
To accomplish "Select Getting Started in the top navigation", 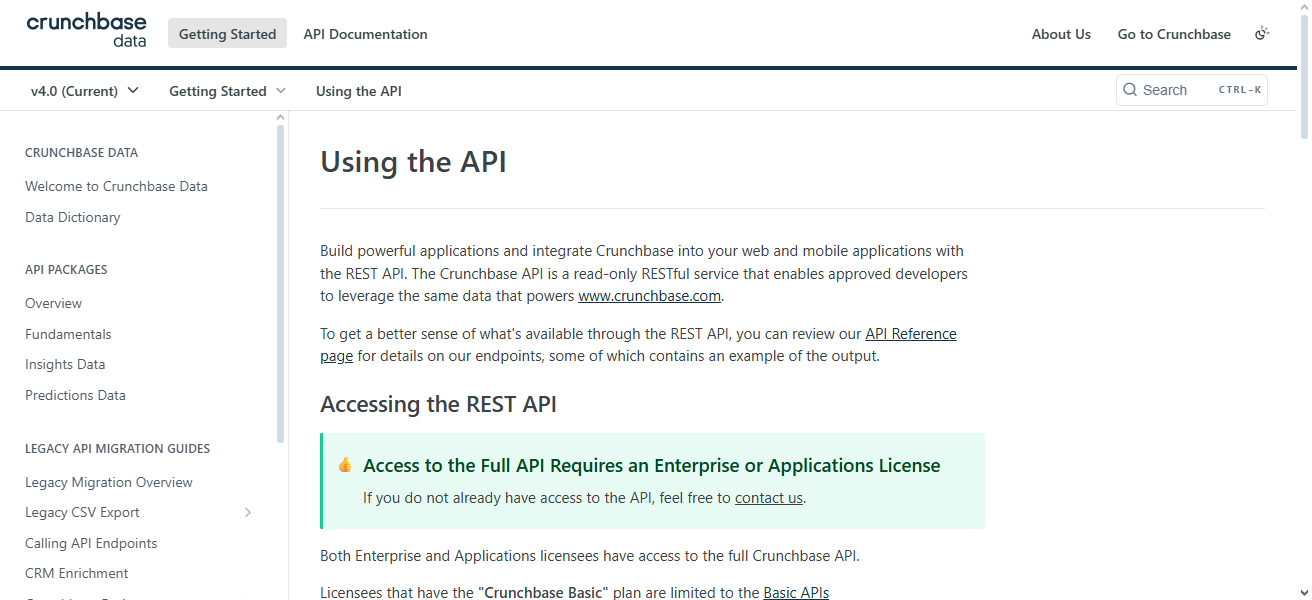I will coord(227,33).
